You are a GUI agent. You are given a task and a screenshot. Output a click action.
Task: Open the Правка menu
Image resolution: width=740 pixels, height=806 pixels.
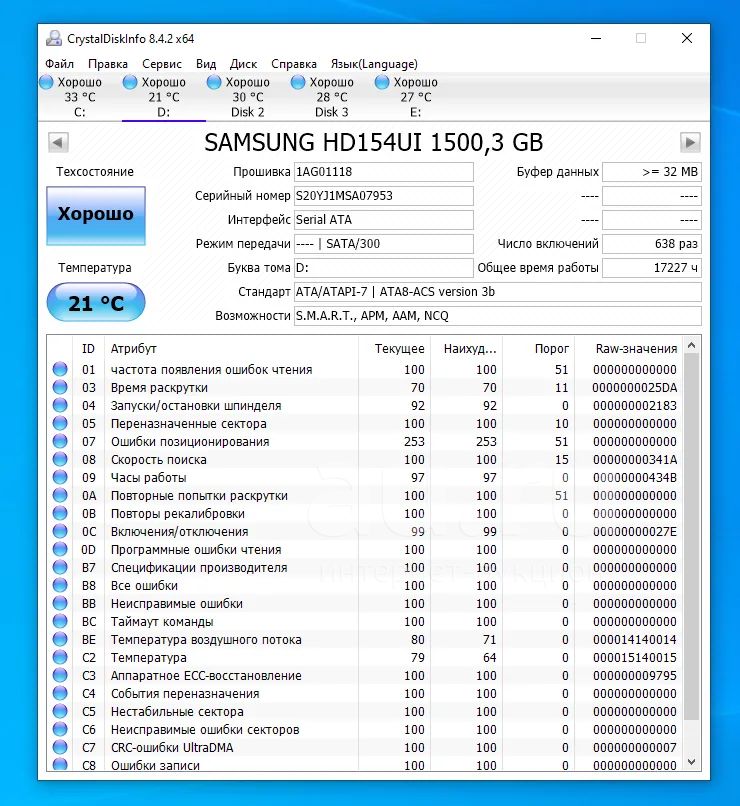coord(108,64)
